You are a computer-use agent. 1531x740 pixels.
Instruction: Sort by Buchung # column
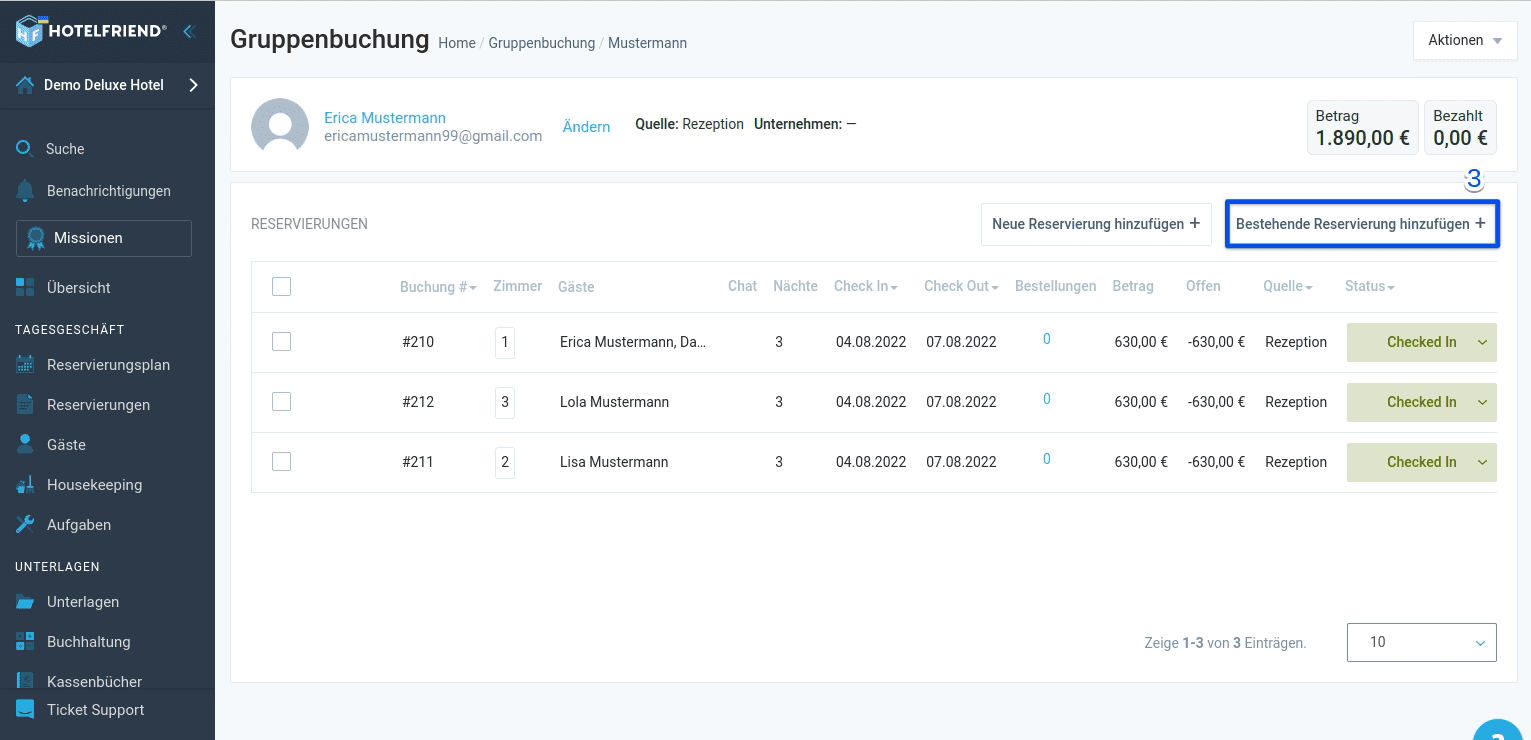438,287
